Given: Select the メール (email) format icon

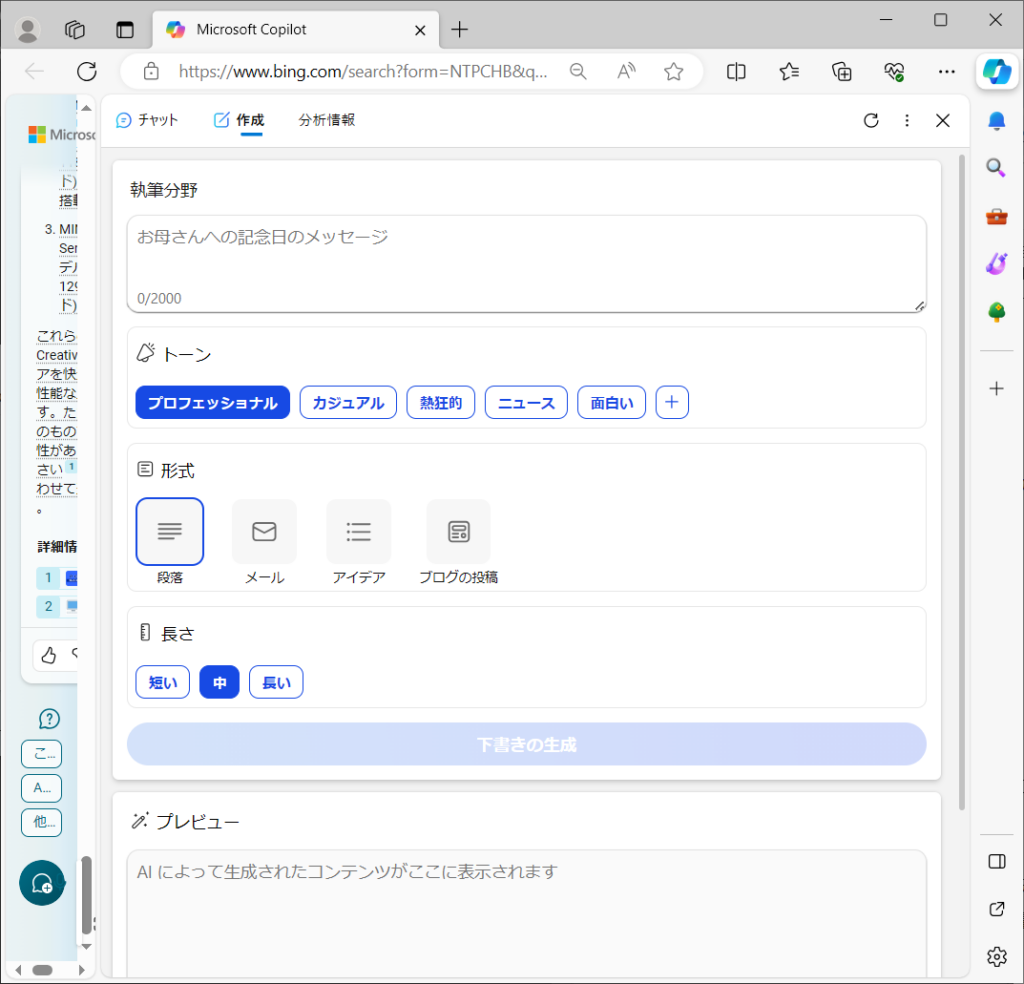Looking at the screenshot, I should tap(264, 531).
